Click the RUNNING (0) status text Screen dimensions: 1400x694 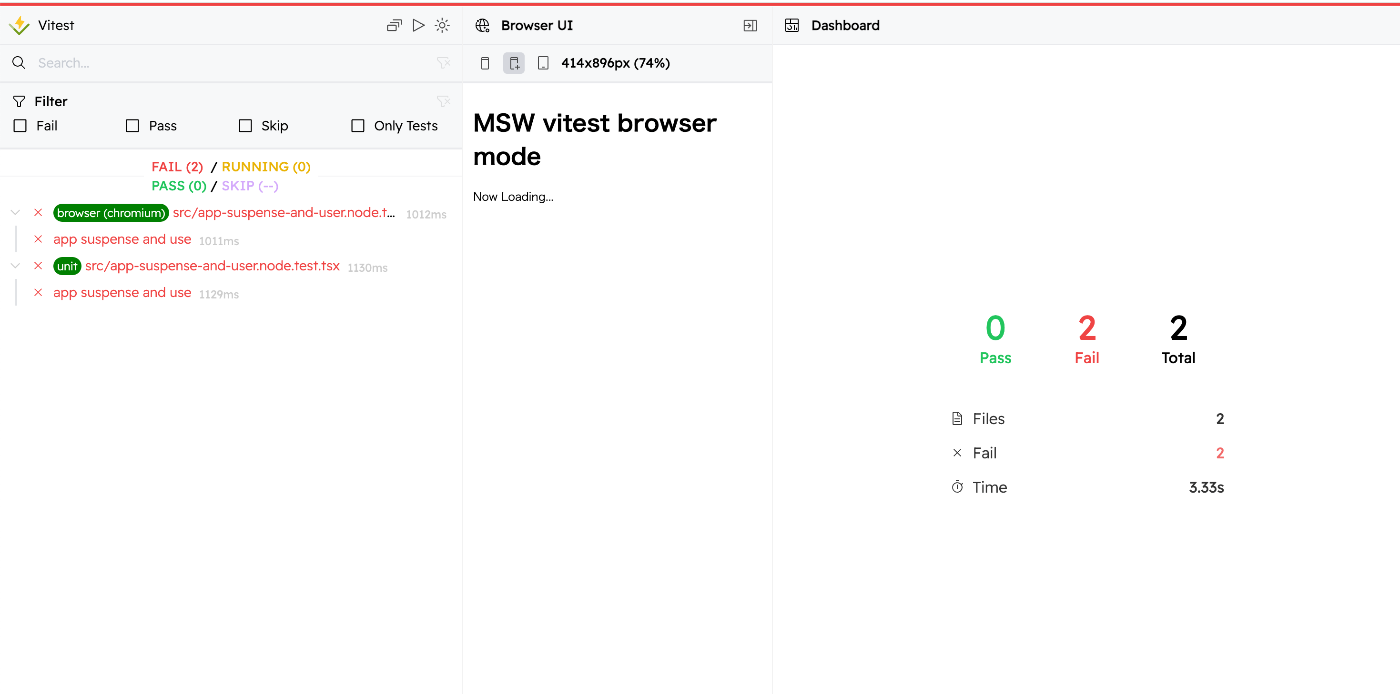tap(266, 167)
